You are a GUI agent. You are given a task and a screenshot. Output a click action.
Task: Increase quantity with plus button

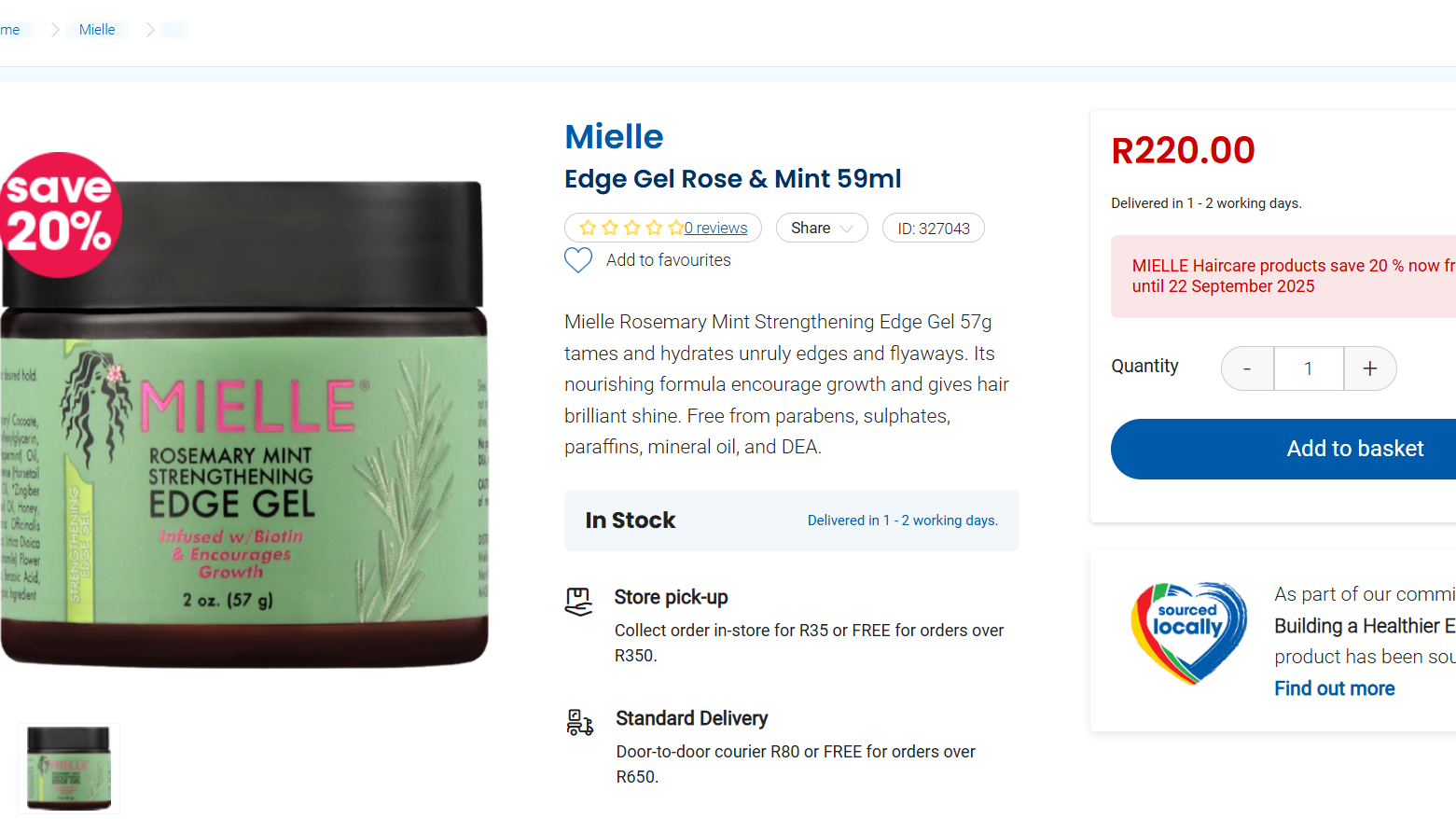(x=1369, y=368)
